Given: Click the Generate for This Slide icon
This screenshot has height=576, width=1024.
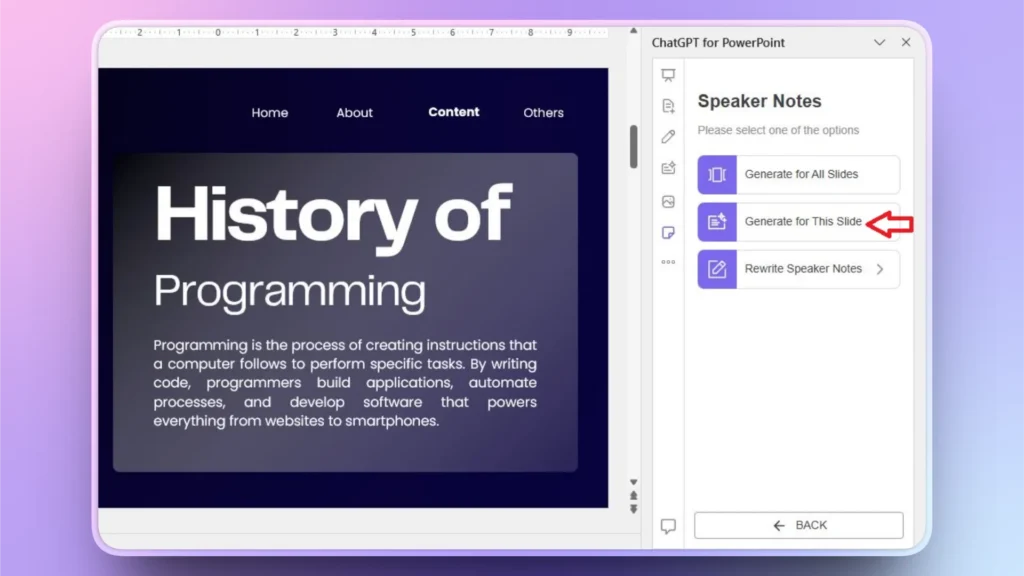Looking at the screenshot, I should coord(716,221).
